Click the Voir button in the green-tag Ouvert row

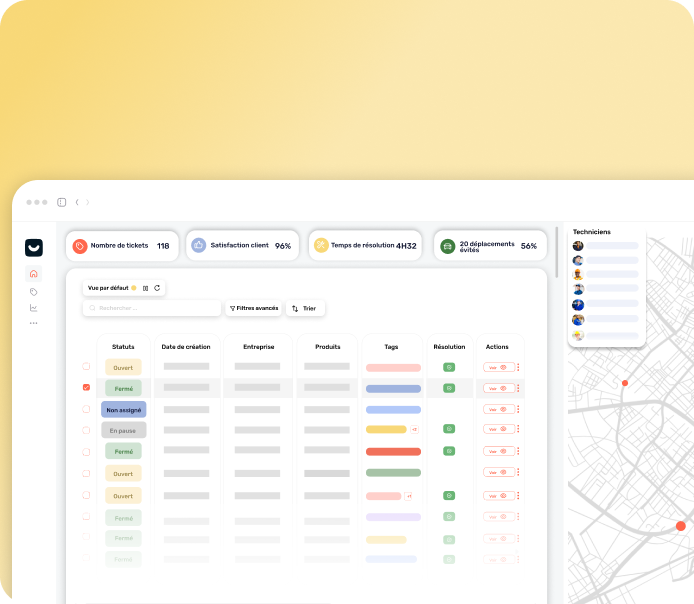(x=499, y=472)
